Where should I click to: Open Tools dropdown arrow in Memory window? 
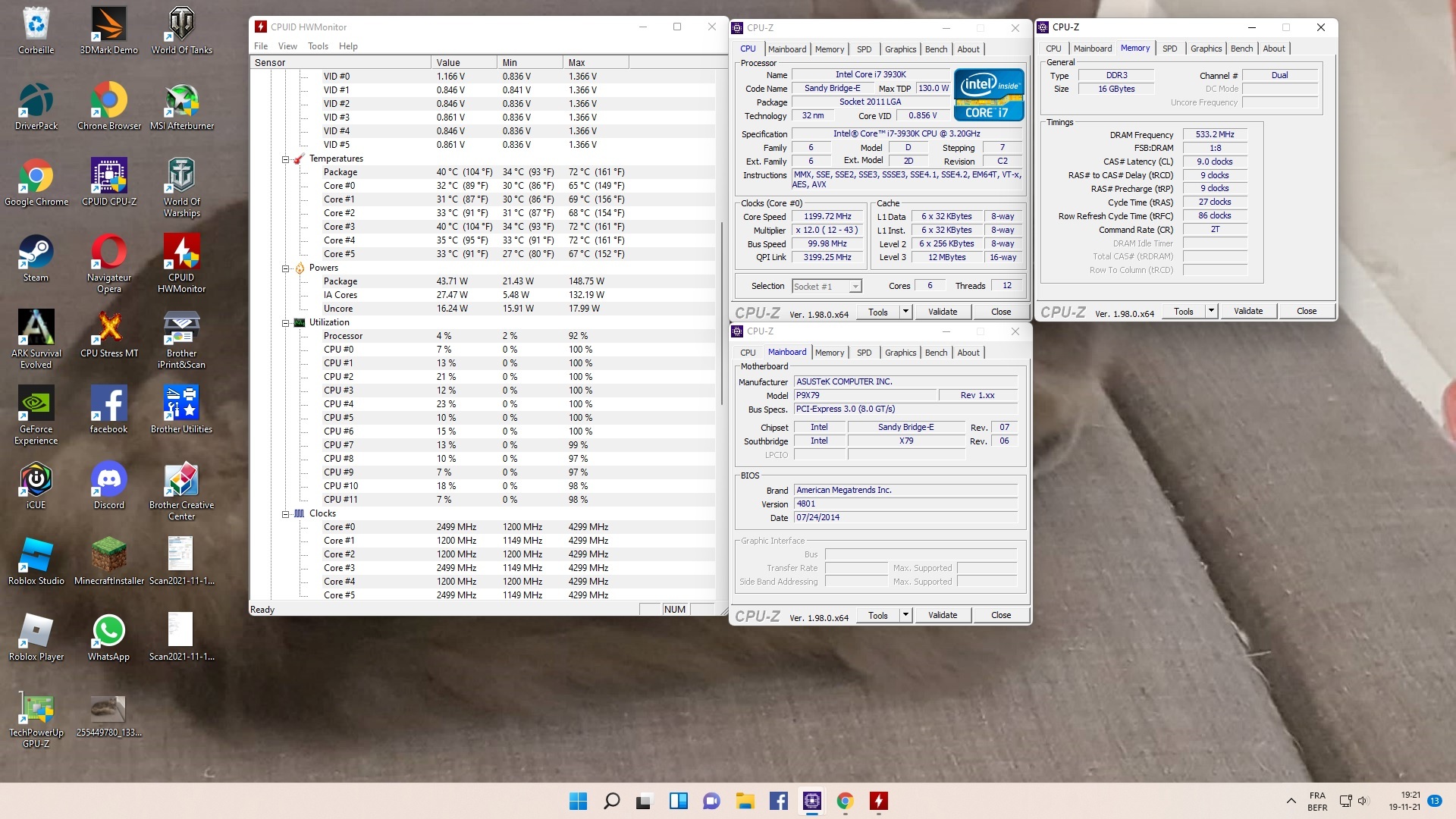(1211, 311)
